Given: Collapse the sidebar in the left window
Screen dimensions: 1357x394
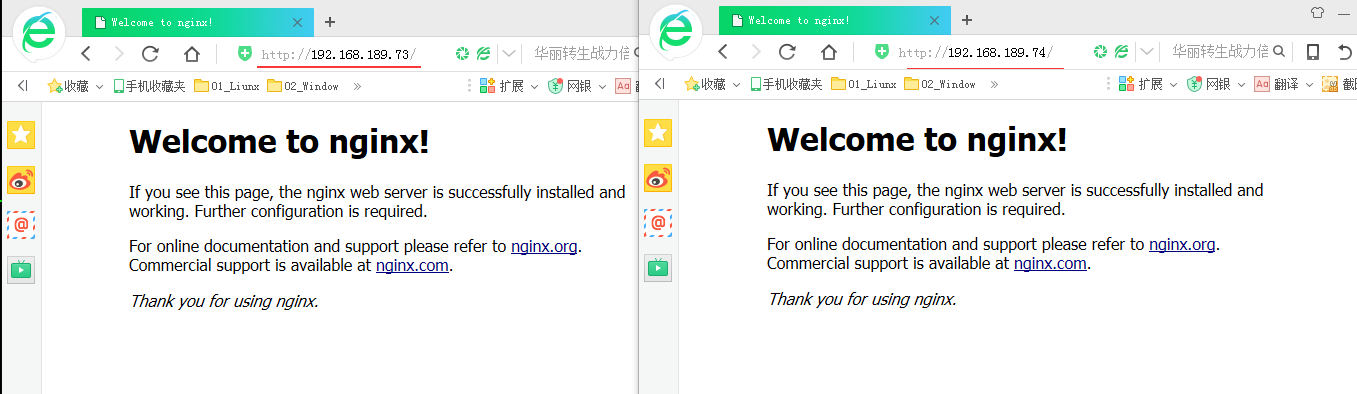Looking at the screenshot, I should [22, 85].
